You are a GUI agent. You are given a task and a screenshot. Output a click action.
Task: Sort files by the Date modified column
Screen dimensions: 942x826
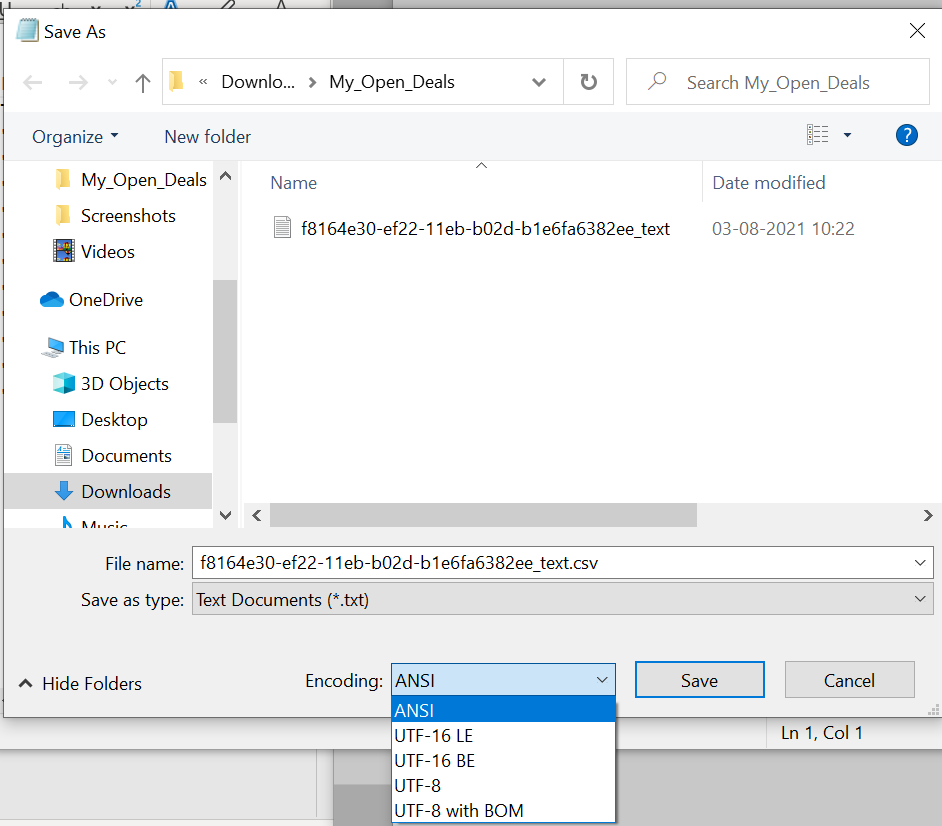(x=768, y=182)
